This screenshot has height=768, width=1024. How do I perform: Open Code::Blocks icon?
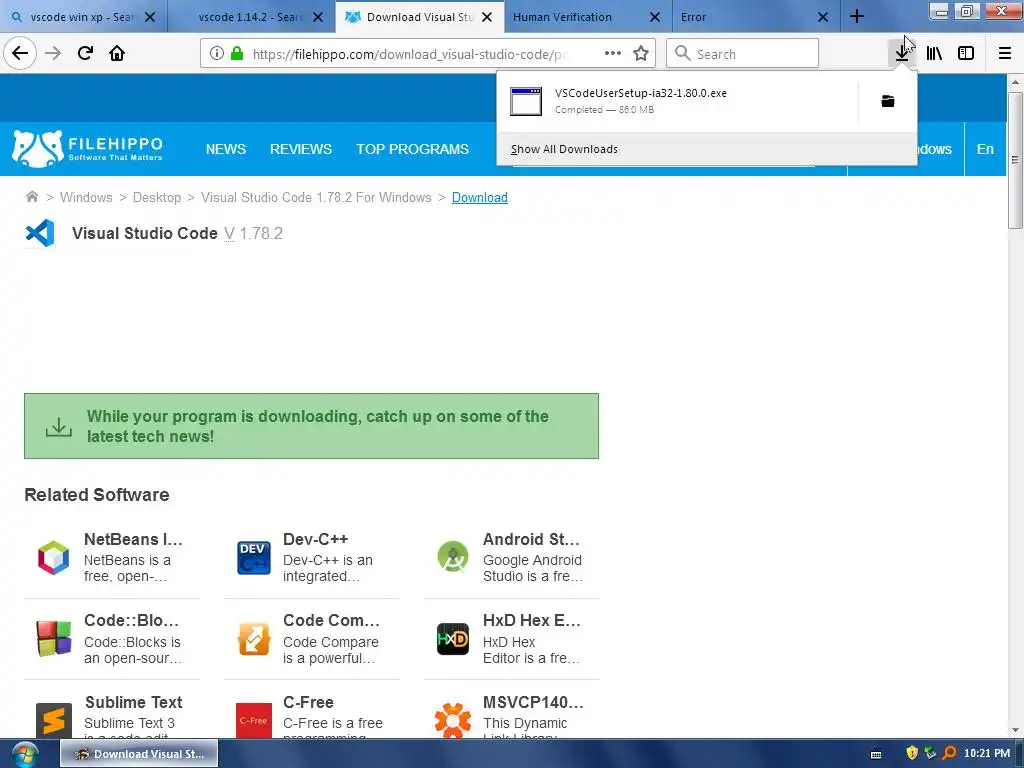[x=54, y=639]
